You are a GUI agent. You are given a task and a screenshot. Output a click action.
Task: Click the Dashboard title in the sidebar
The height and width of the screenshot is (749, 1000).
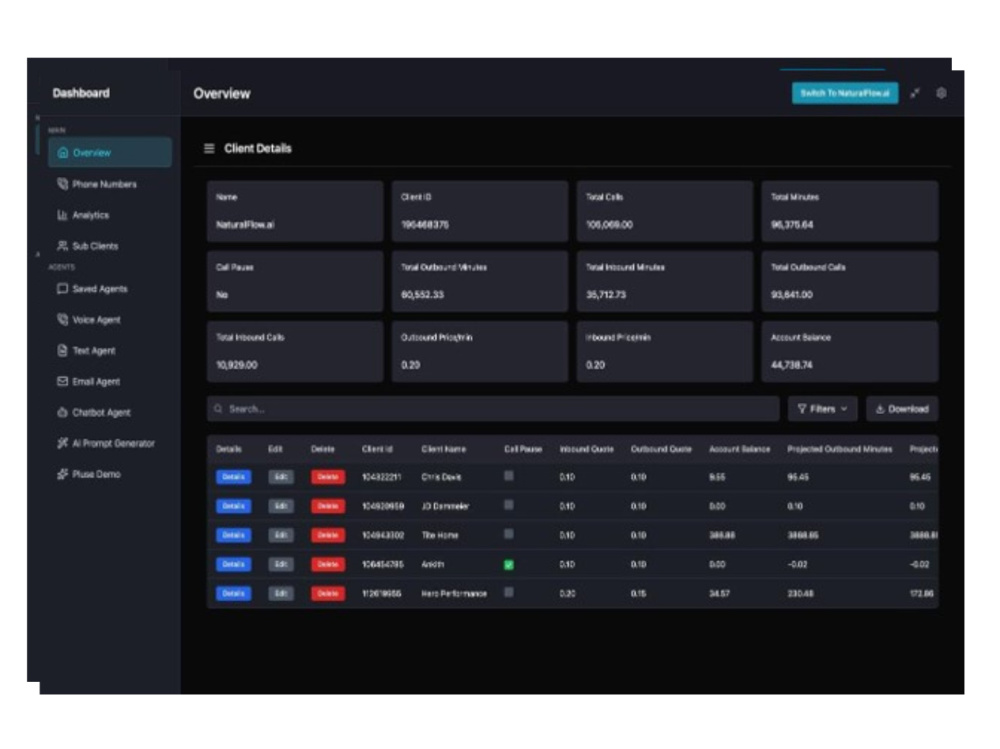coord(81,93)
